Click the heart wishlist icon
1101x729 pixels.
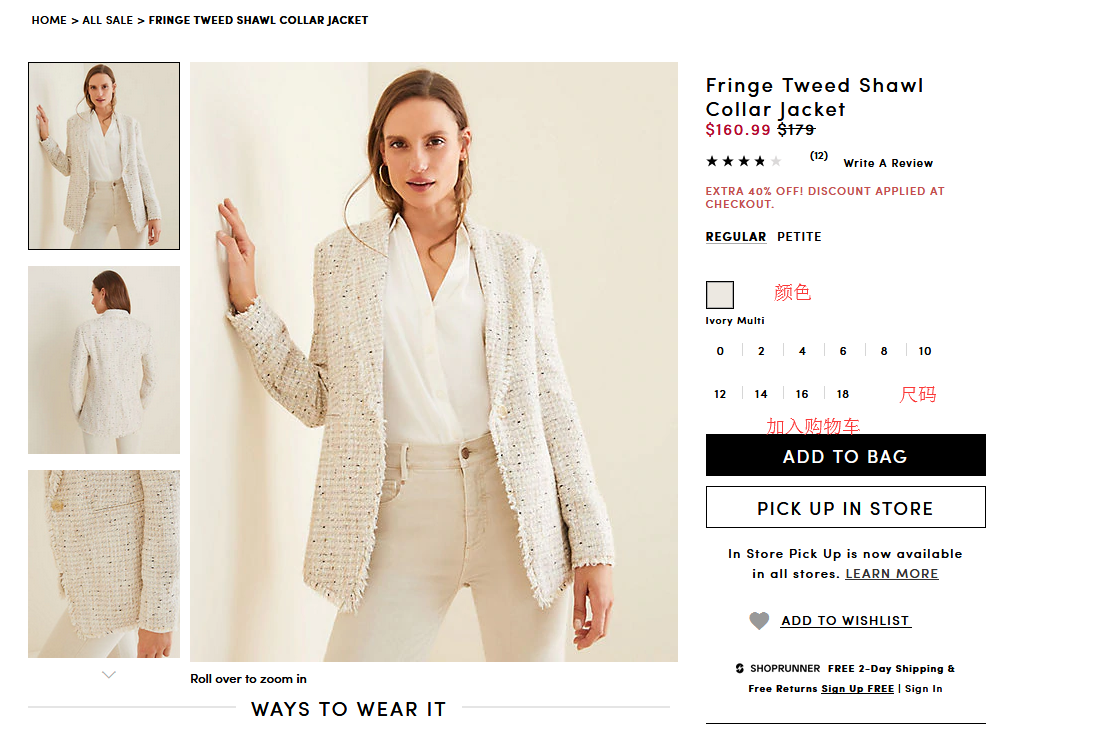pyautogui.click(x=759, y=621)
